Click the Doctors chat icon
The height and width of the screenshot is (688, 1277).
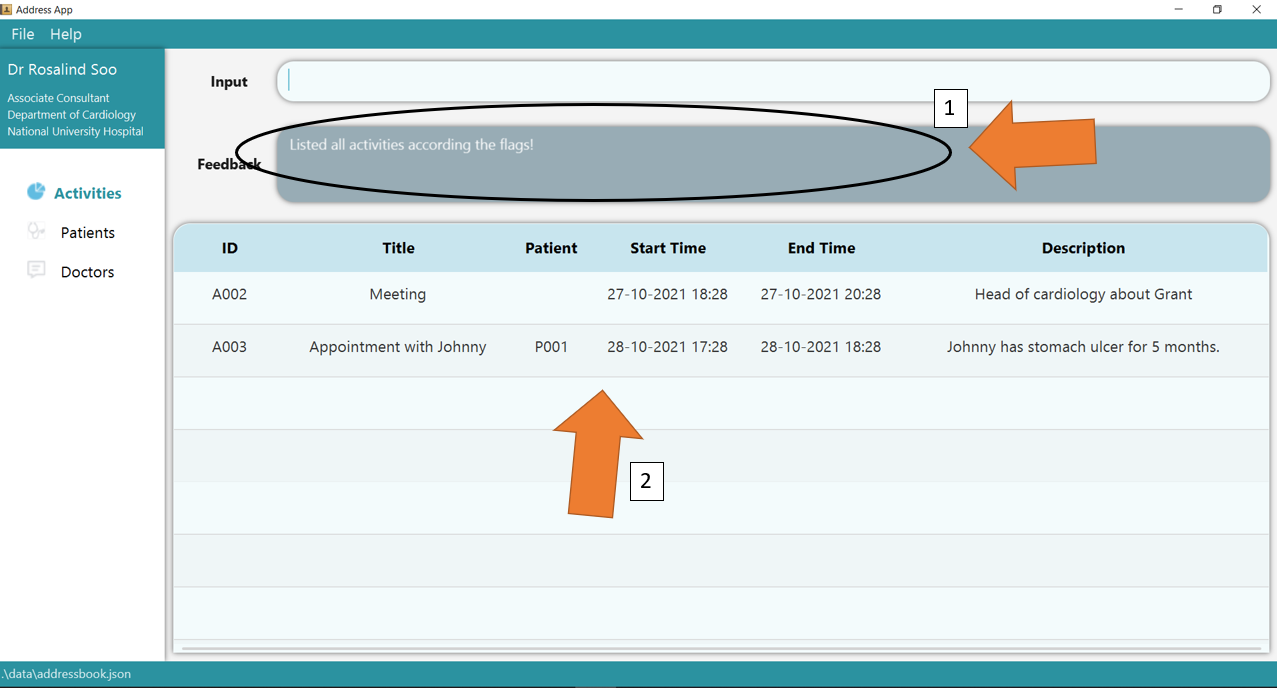click(36, 270)
